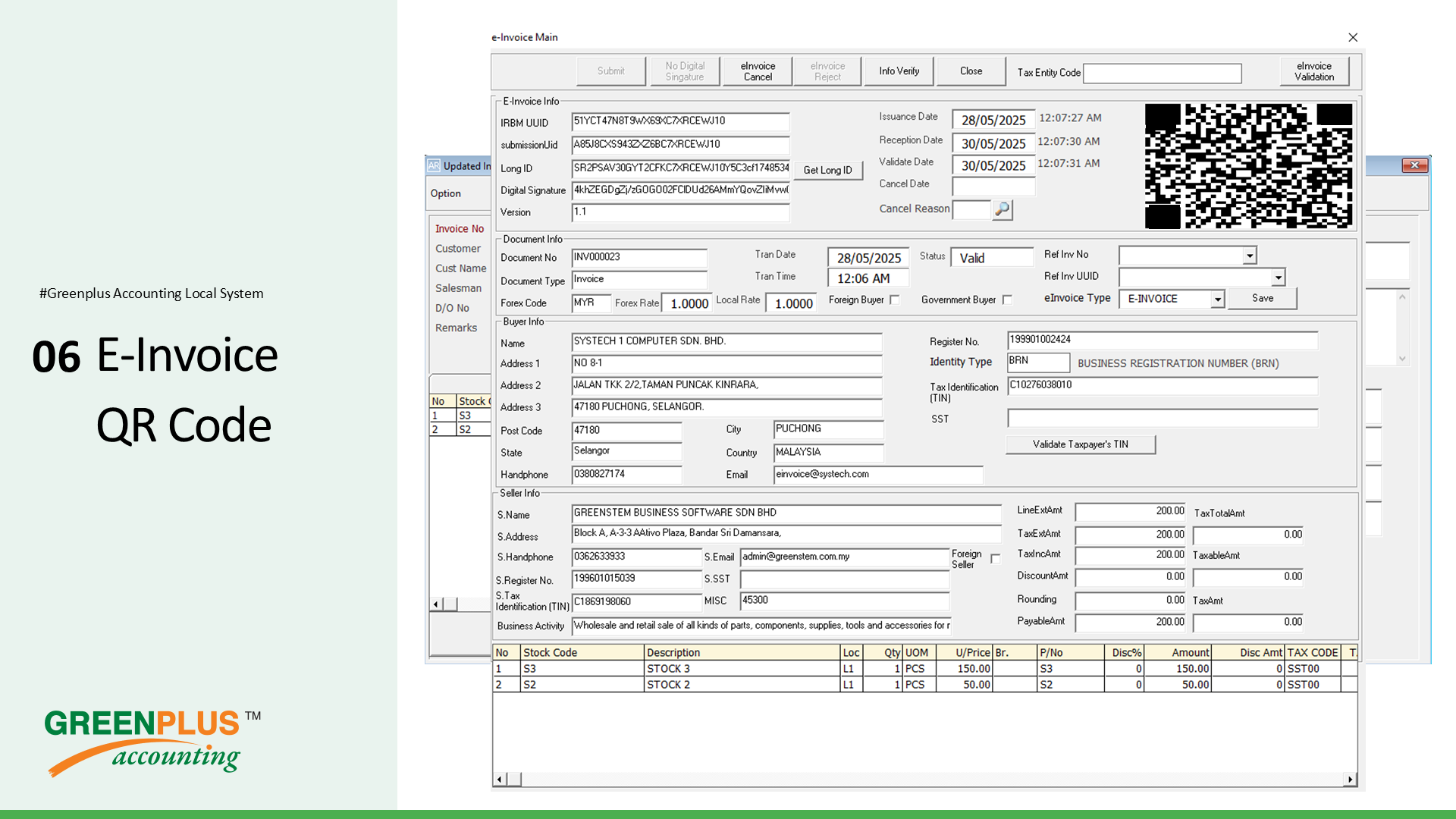
Task: Click the Status field showing Valid
Action: click(x=992, y=258)
